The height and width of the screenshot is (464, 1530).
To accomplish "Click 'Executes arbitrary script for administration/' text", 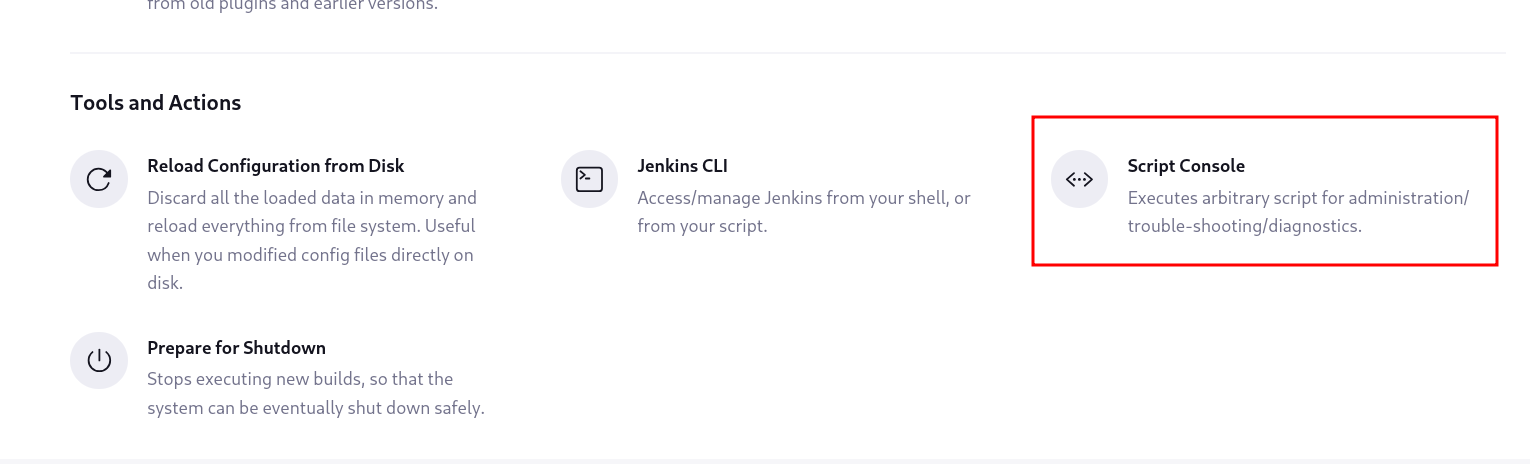I will coord(1298,198).
